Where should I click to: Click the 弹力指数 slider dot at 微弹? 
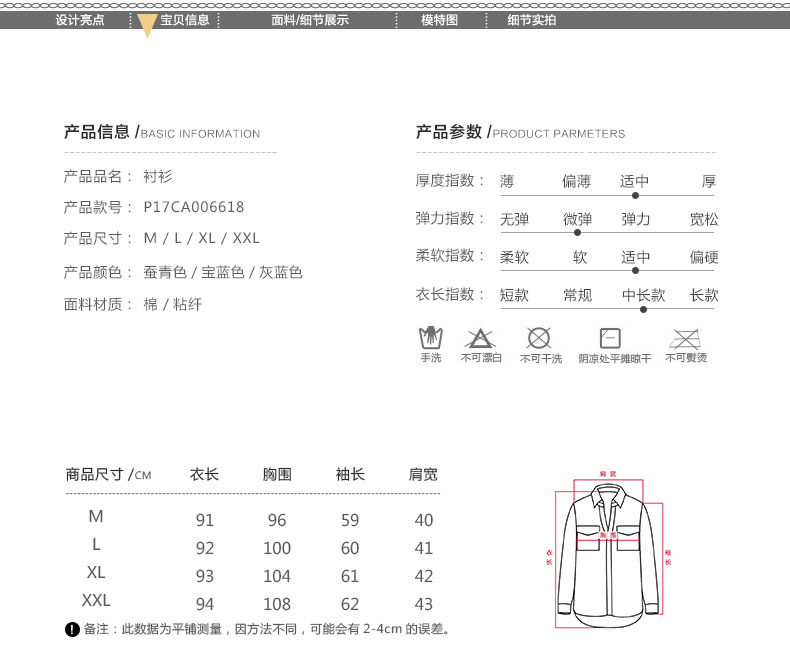coord(577,233)
